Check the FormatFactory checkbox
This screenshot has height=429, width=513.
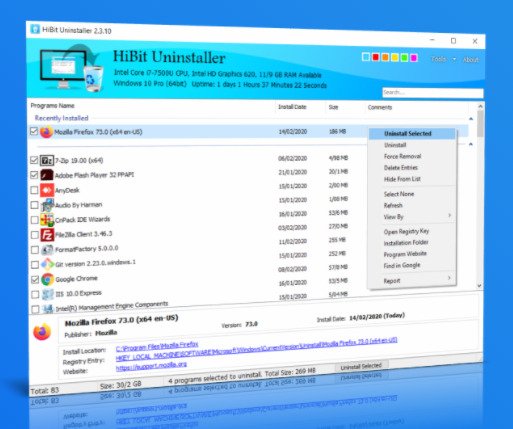pos(35,250)
